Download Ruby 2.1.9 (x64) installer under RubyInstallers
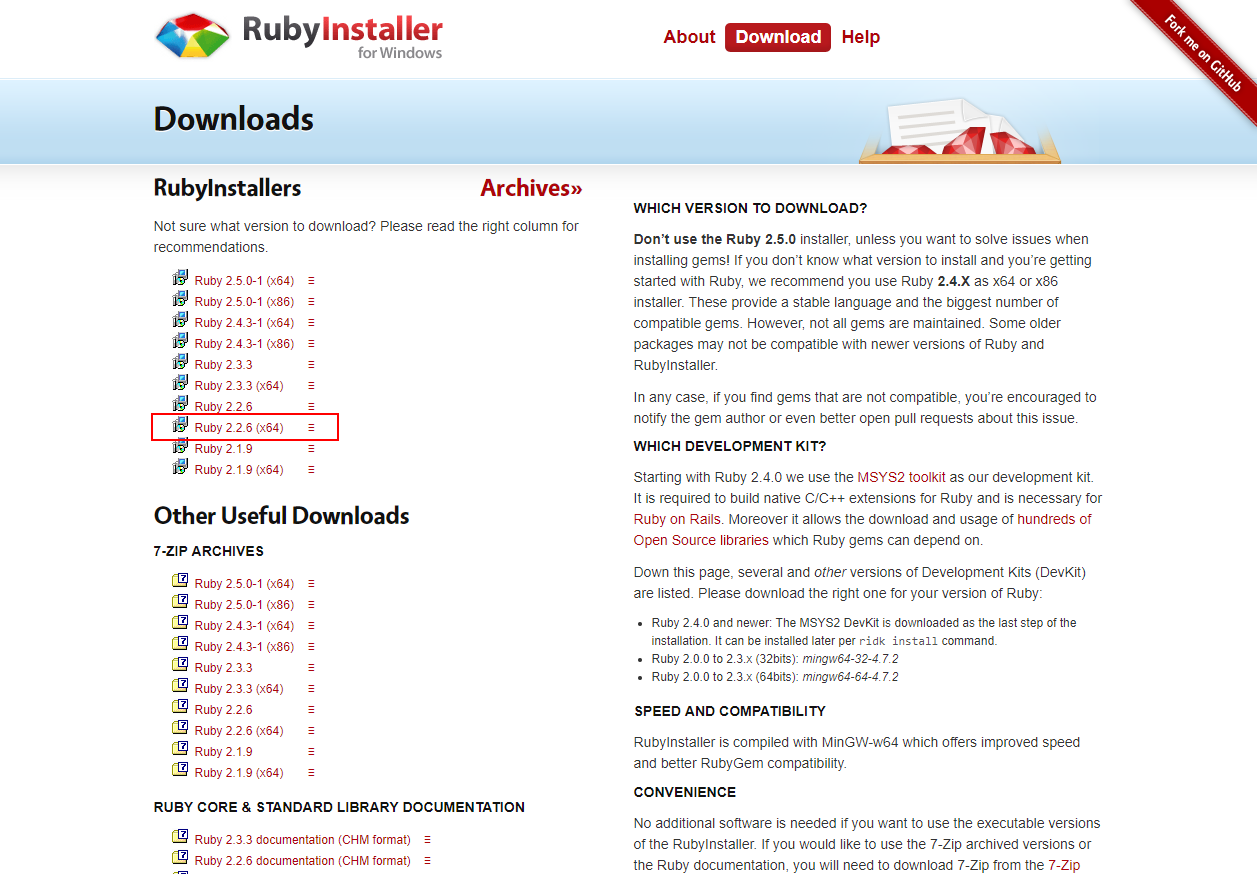The height and width of the screenshot is (874, 1257). point(239,470)
